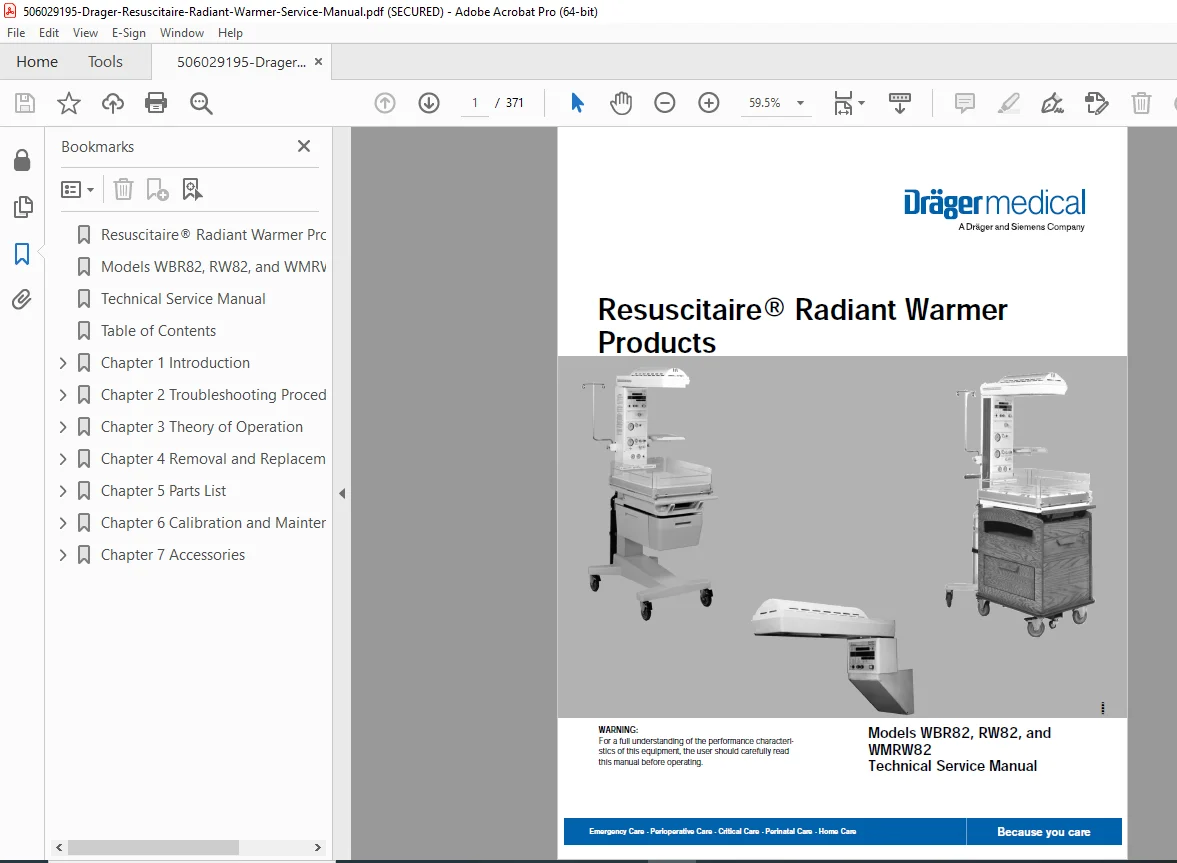Image resolution: width=1177 pixels, height=863 pixels.
Task: Open the Edit menu
Action: [x=49, y=33]
